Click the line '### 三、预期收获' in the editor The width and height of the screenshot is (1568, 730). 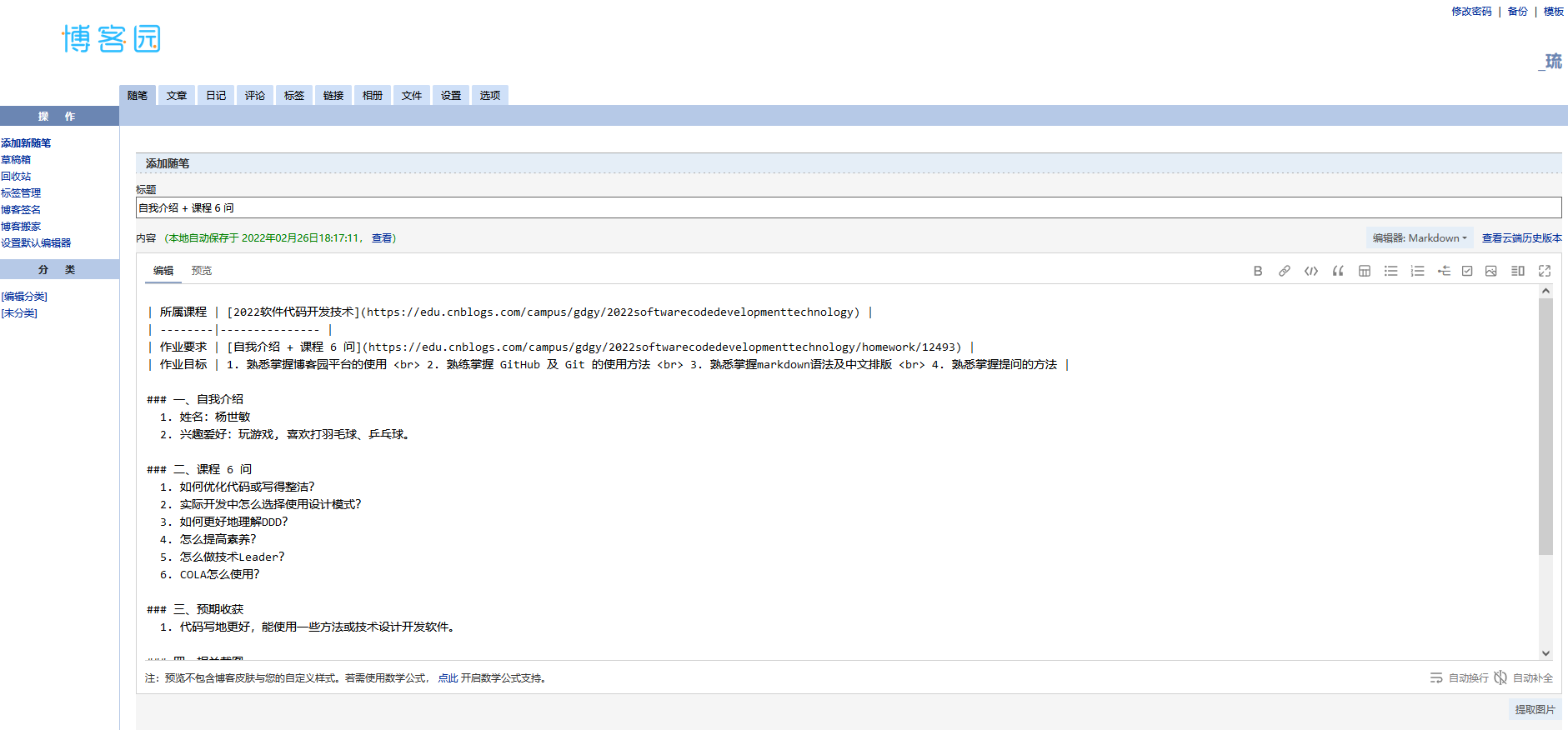[x=195, y=610]
